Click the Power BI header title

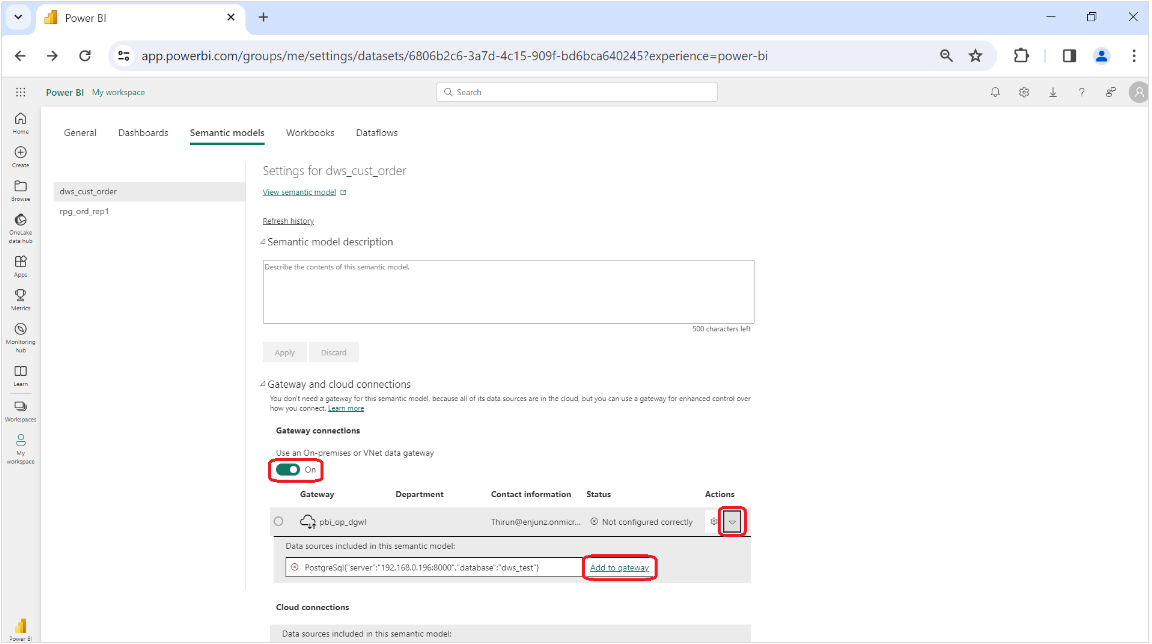65,93
